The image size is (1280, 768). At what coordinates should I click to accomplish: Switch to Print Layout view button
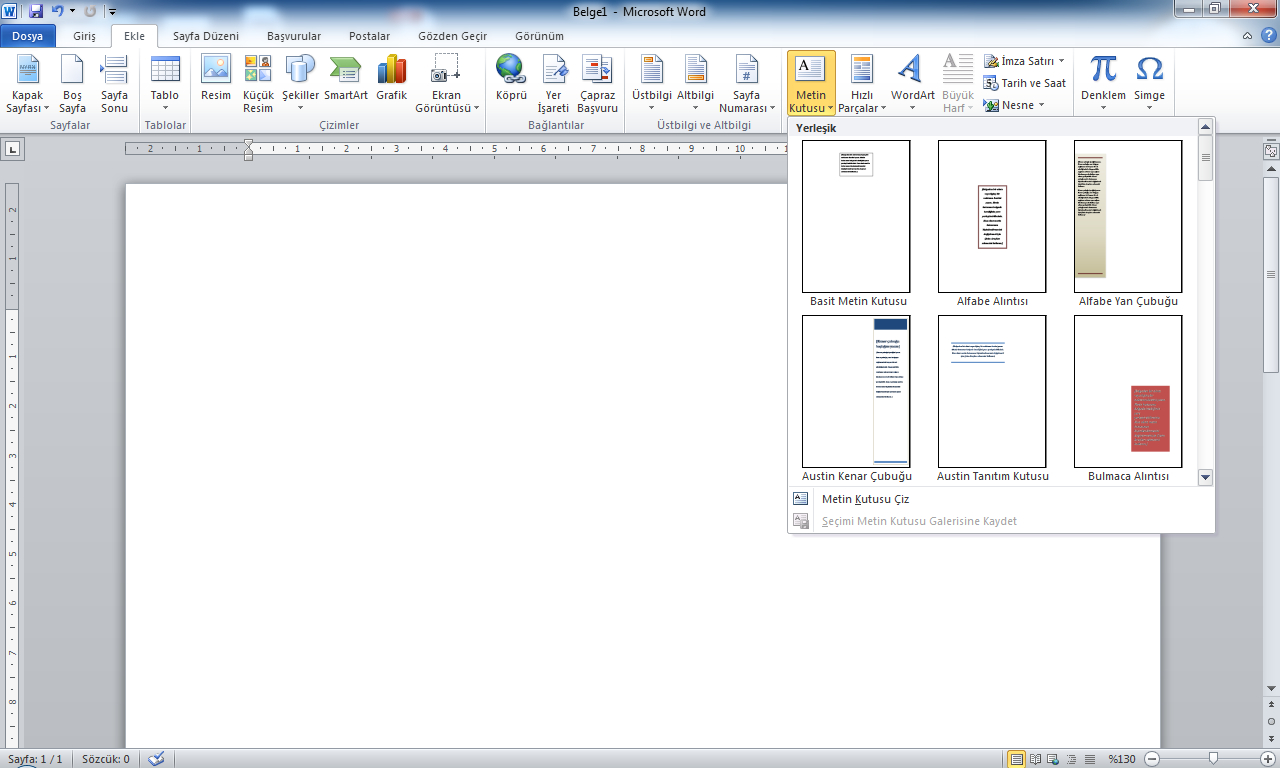coord(1017,759)
